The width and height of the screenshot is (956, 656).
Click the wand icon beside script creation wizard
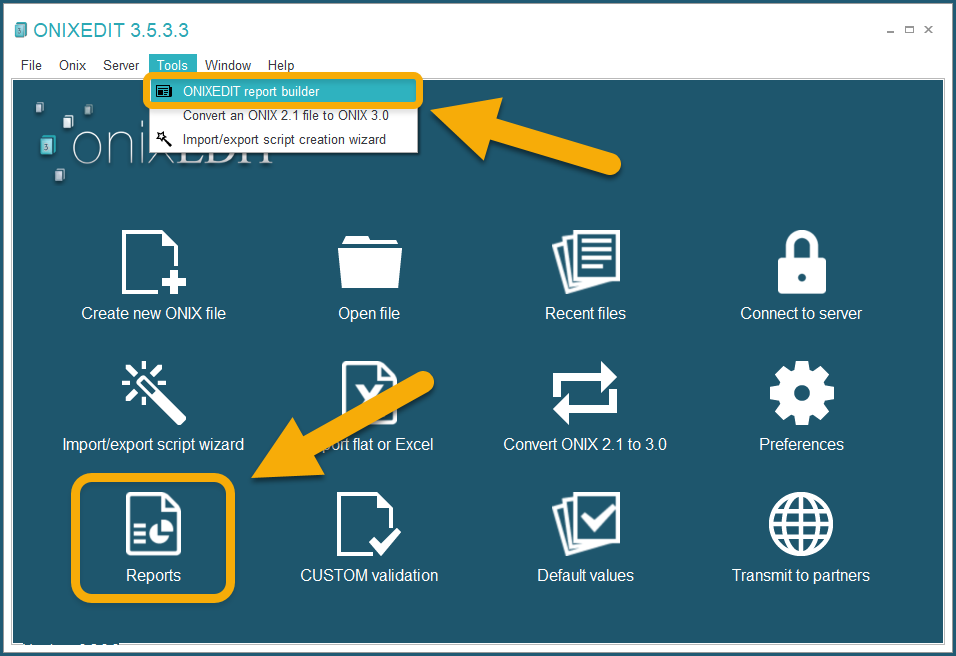163,139
